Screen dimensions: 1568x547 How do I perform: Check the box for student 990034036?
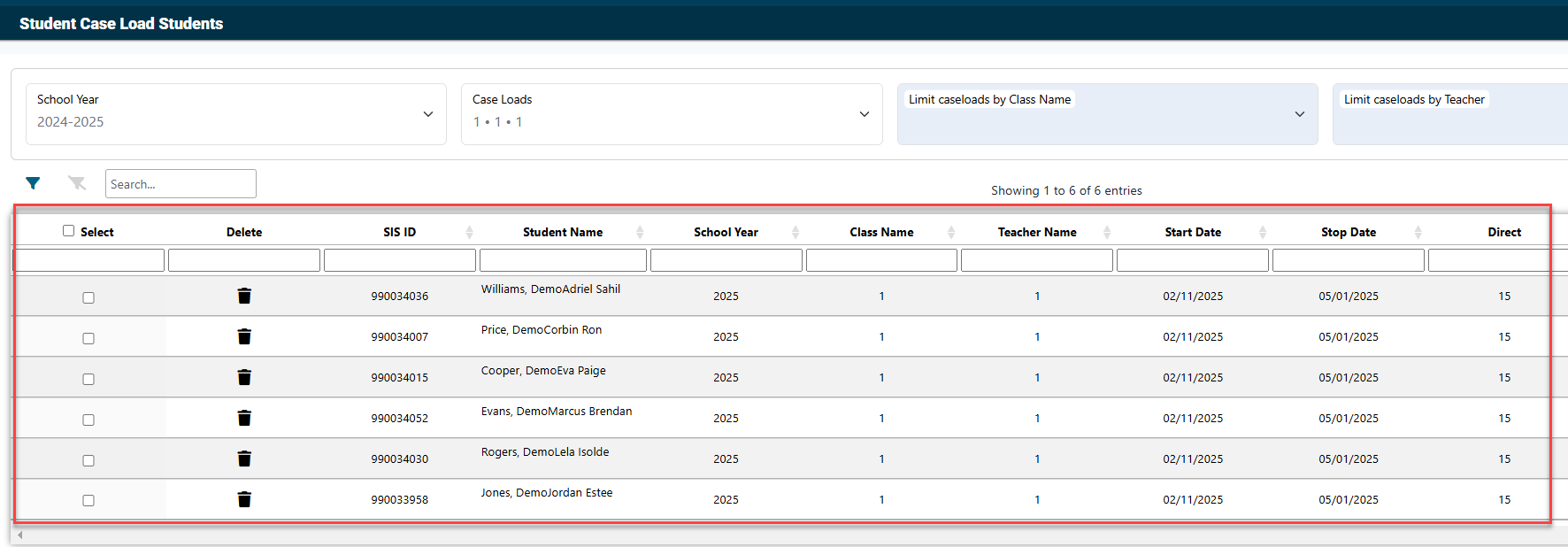coord(88,297)
